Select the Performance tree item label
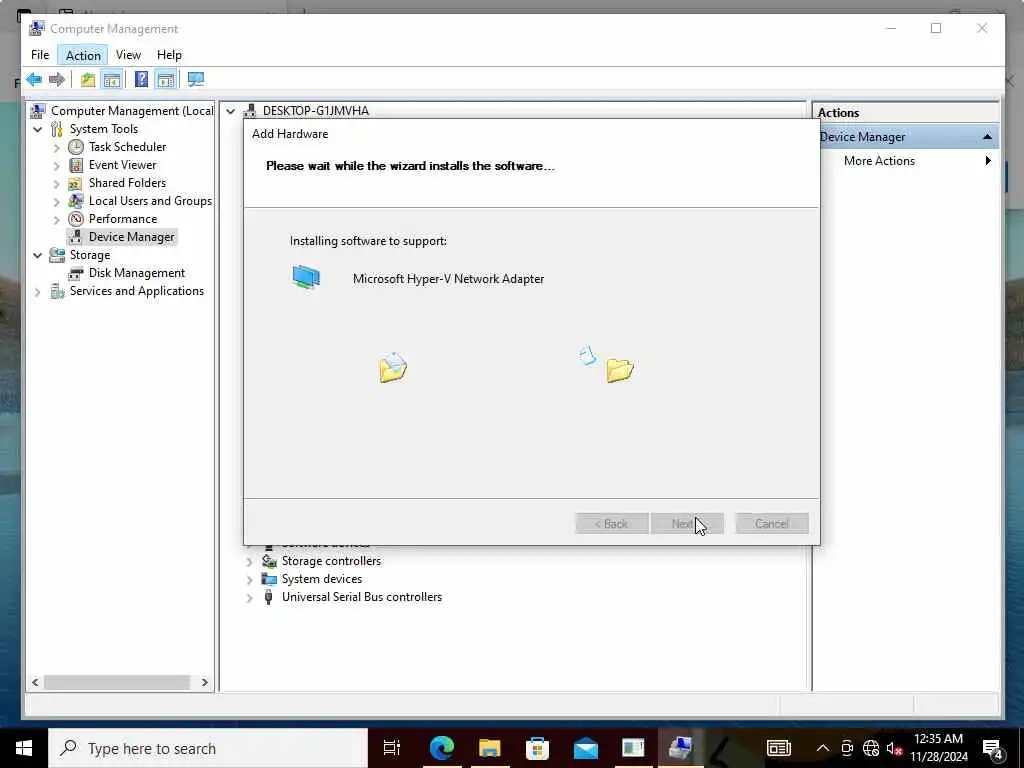Image resolution: width=1024 pixels, height=768 pixels. [123, 219]
